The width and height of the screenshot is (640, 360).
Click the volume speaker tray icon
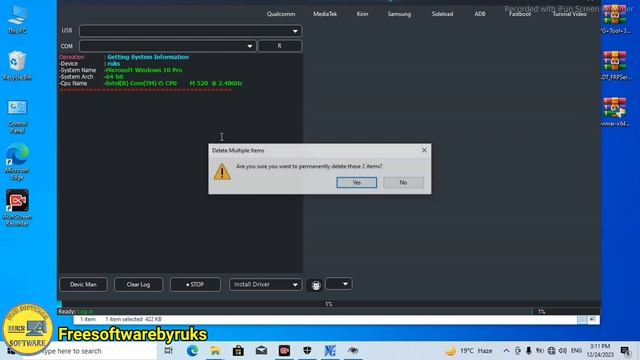point(563,351)
